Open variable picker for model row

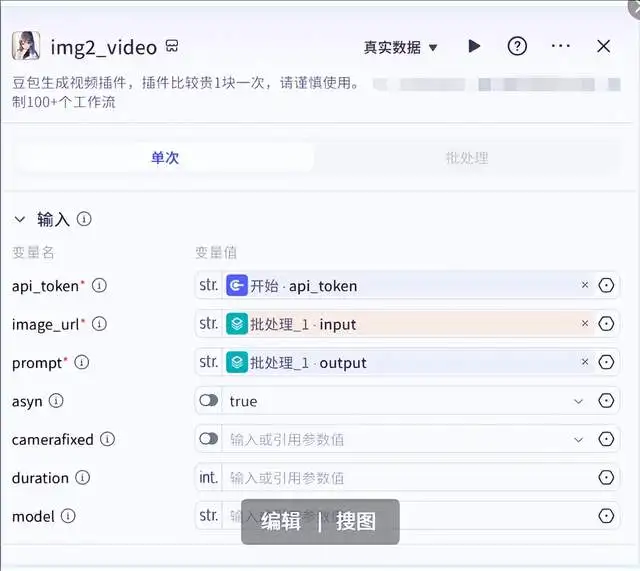coord(606,516)
